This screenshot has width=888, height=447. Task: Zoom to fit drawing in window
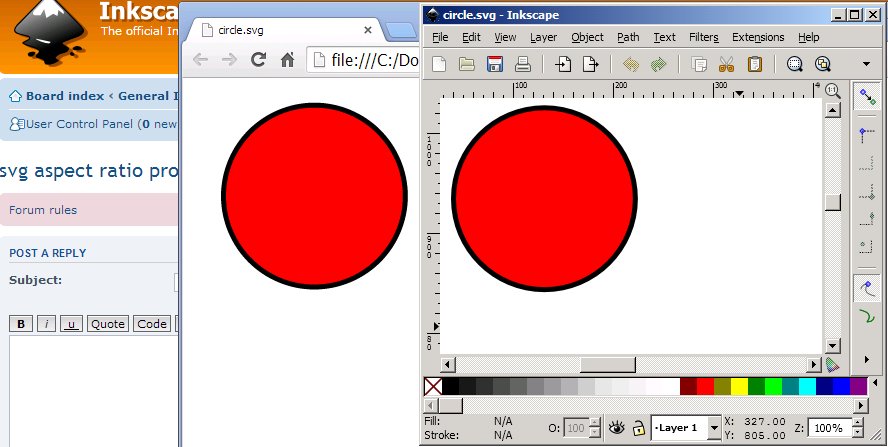822,64
